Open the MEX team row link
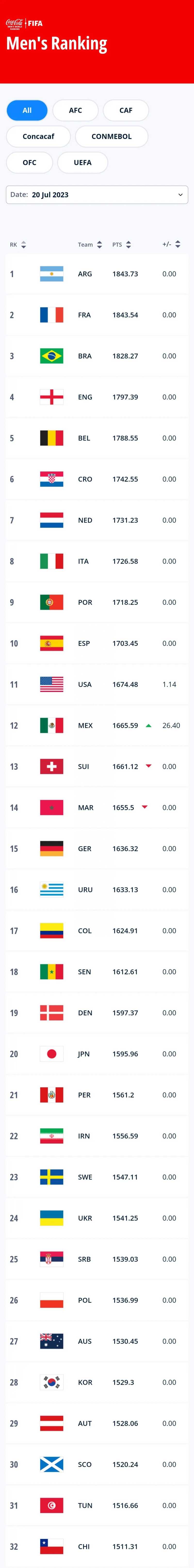This screenshot has height=1568, width=194. [x=85, y=726]
